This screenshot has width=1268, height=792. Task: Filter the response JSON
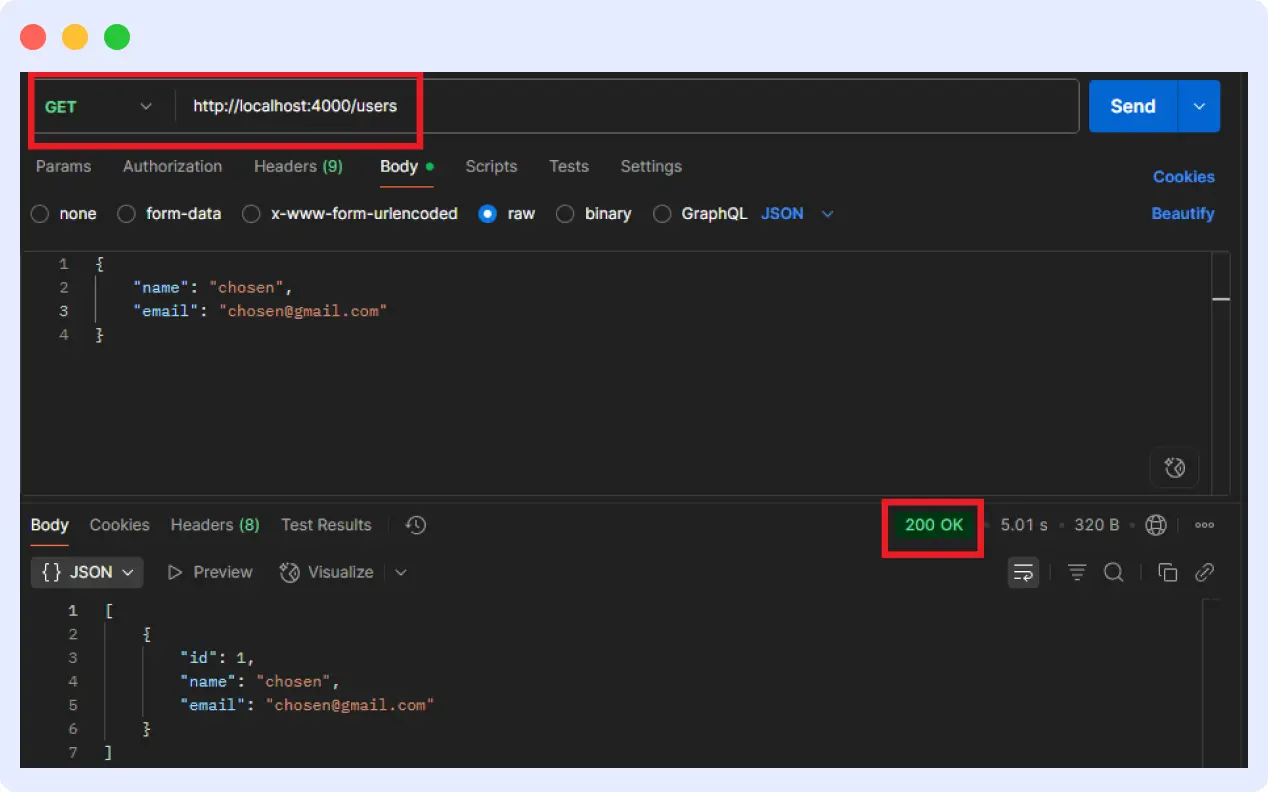[1076, 572]
